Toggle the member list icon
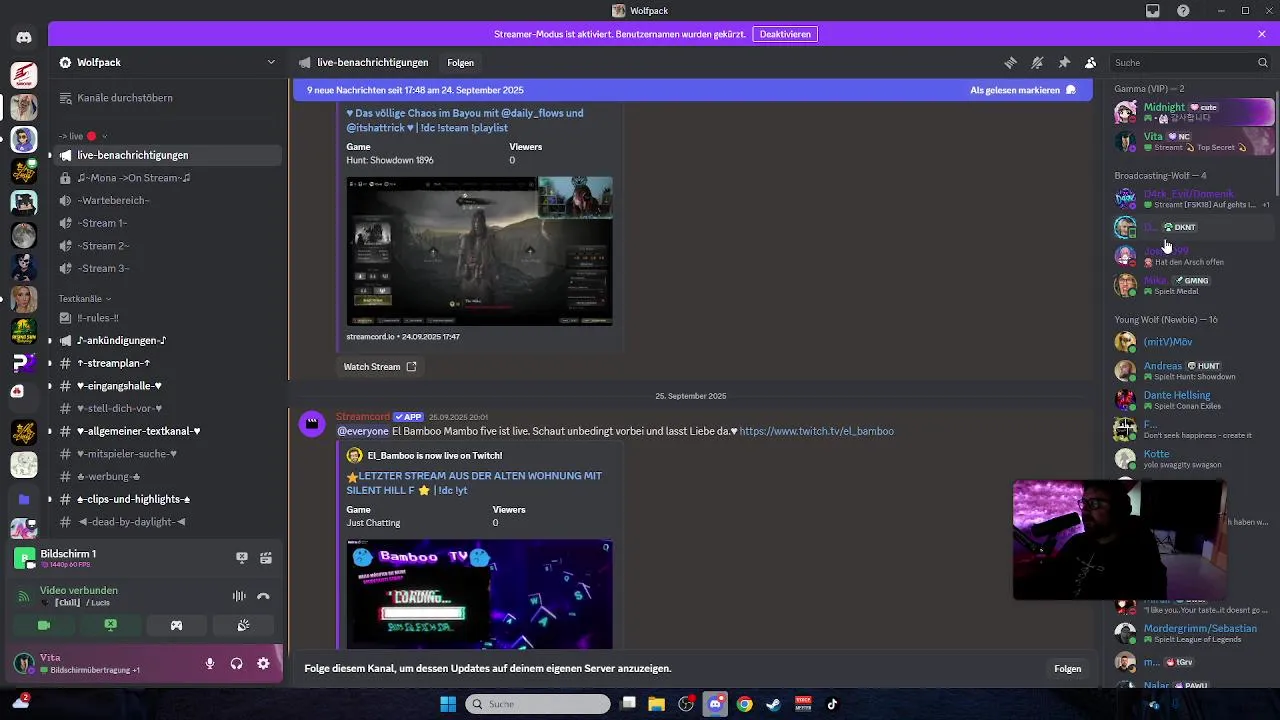1280x720 pixels. tap(1091, 62)
